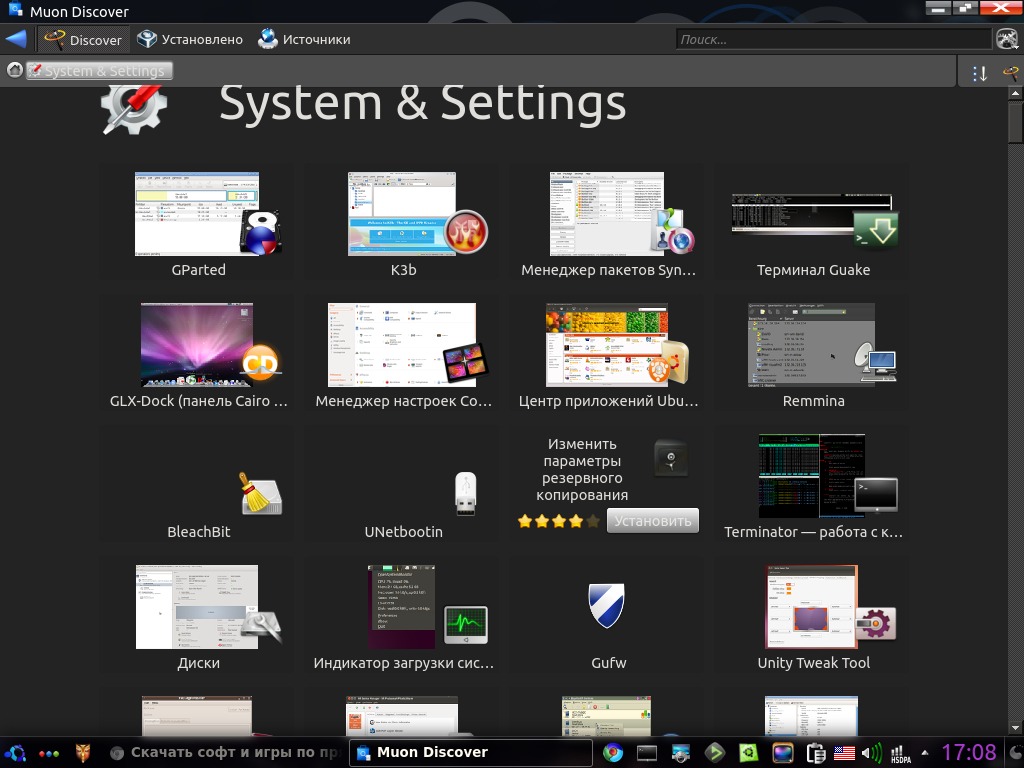The image size is (1024, 768).
Task: Switch to the Discover tab
Action: [x=83, y=40]
